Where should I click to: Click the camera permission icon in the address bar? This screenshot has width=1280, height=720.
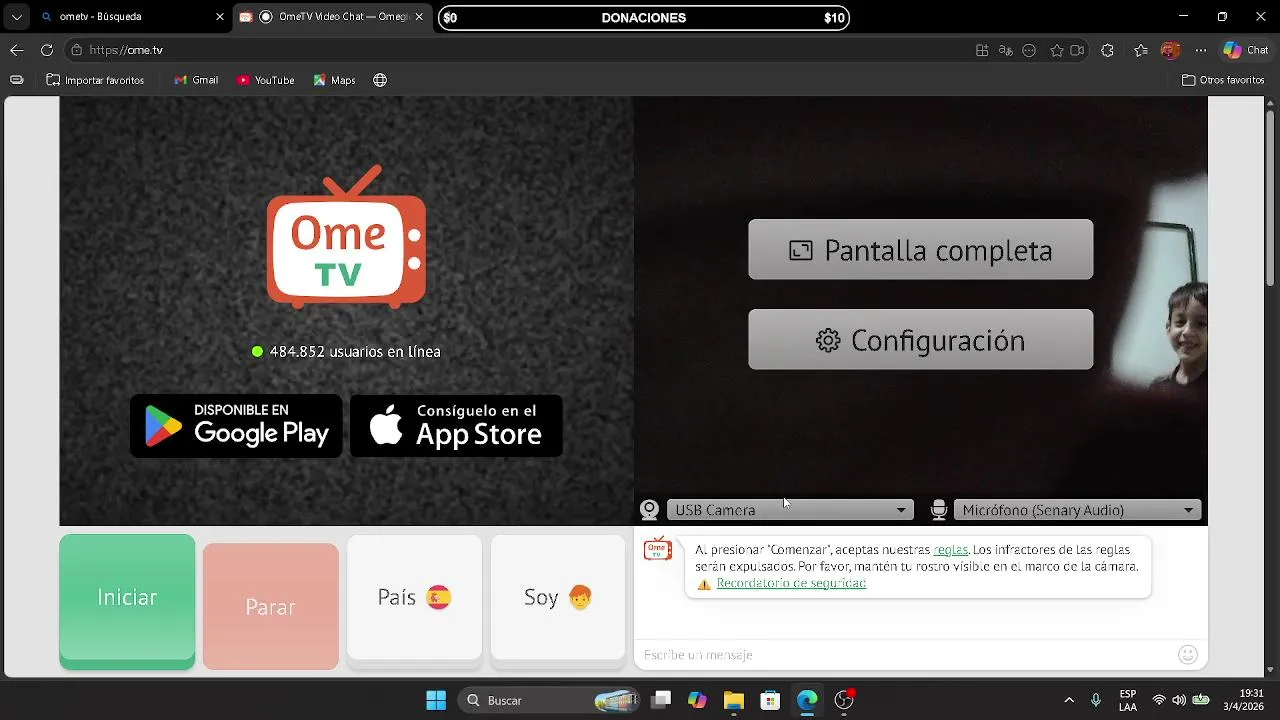1077,50
